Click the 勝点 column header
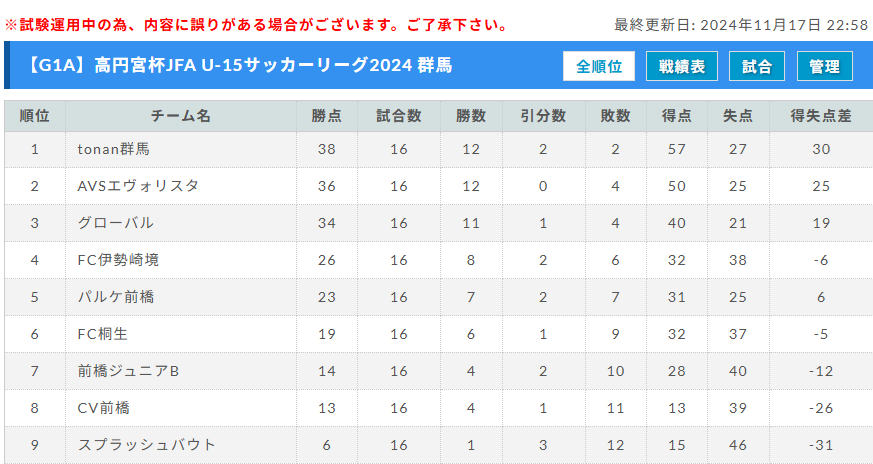Image resolution: width=873 pixels, height=464 pixels. [x=327, y=116]
